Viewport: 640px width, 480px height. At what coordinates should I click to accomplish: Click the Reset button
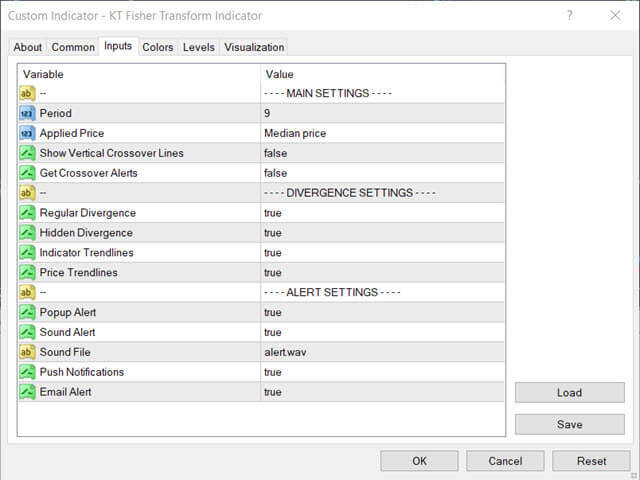pos(591,461)
